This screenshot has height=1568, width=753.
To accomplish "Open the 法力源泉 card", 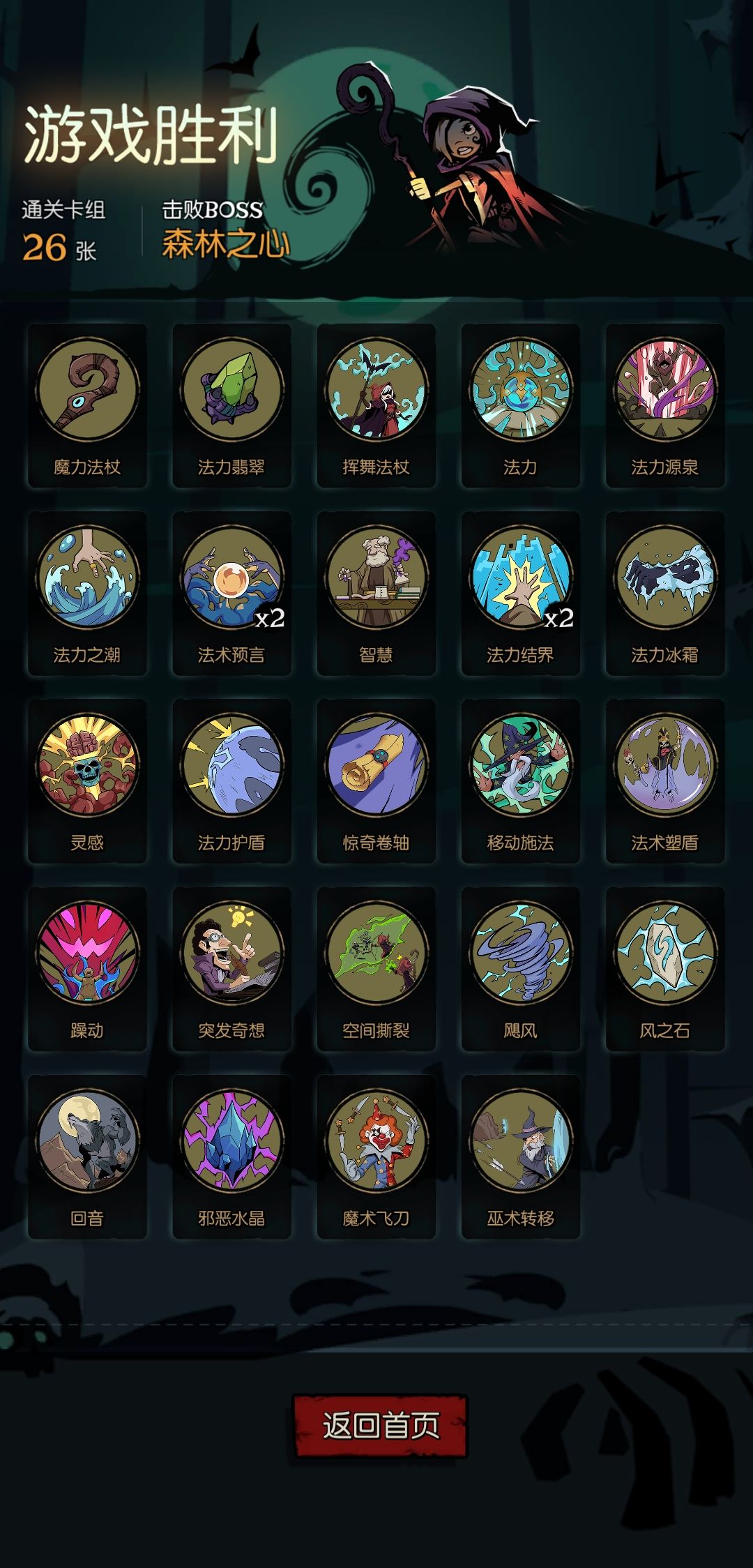I will (x=665, y=405).
